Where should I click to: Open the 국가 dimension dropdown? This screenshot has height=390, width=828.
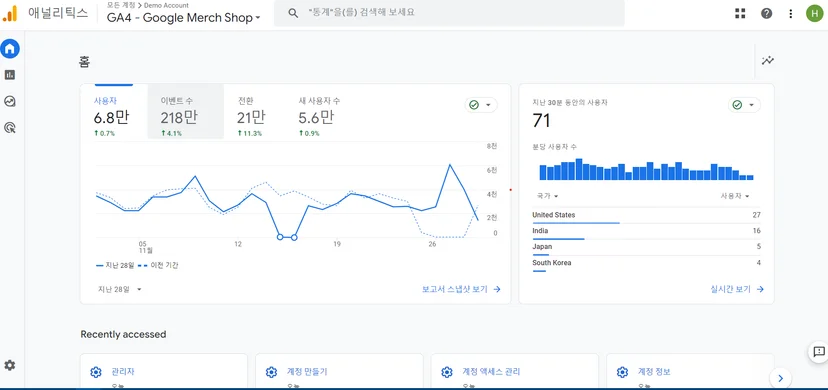pos(547,196)
